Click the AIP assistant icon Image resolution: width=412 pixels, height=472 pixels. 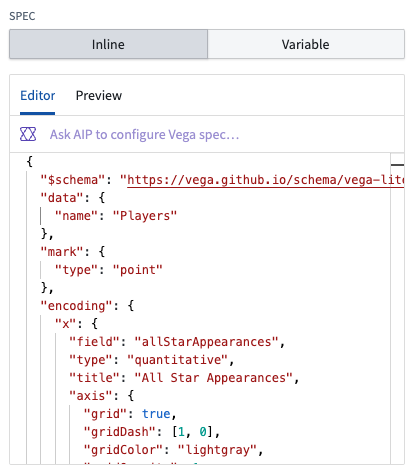(x=28, y=134)
